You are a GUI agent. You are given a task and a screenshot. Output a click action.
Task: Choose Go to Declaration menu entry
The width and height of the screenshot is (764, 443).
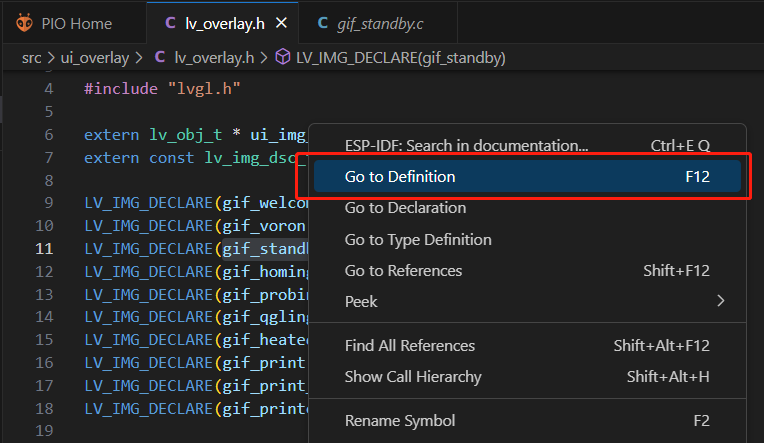click(405, 208)
